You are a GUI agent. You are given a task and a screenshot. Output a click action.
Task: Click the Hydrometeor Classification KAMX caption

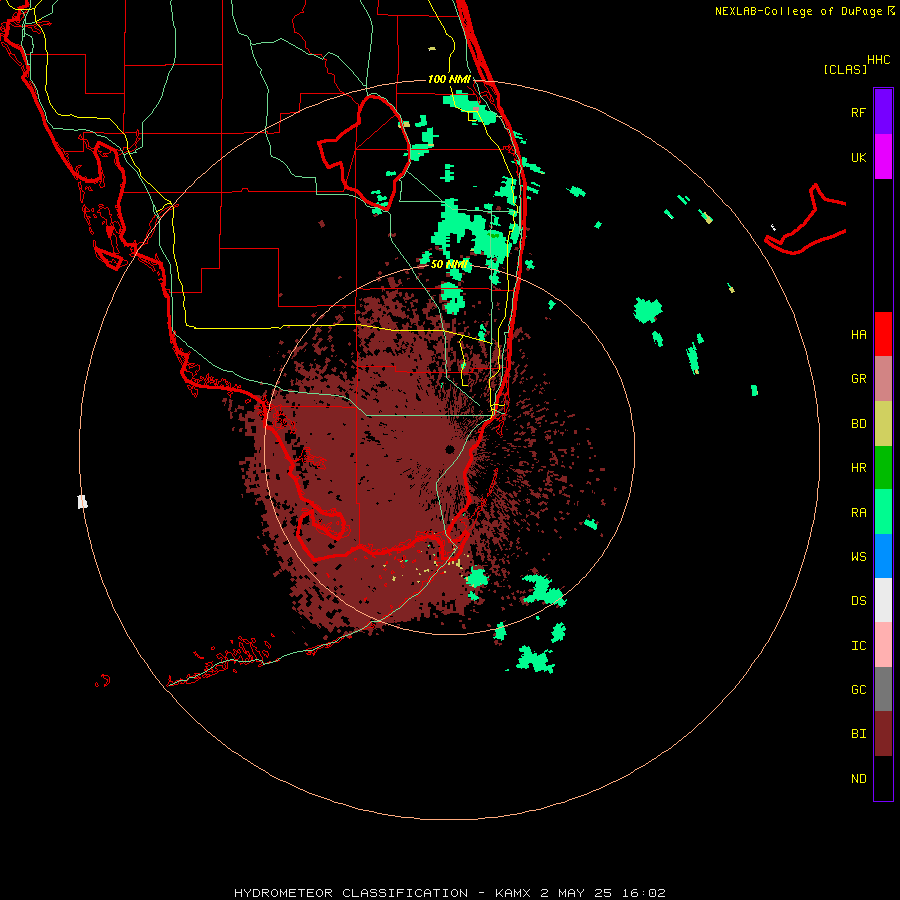(449, 893)
